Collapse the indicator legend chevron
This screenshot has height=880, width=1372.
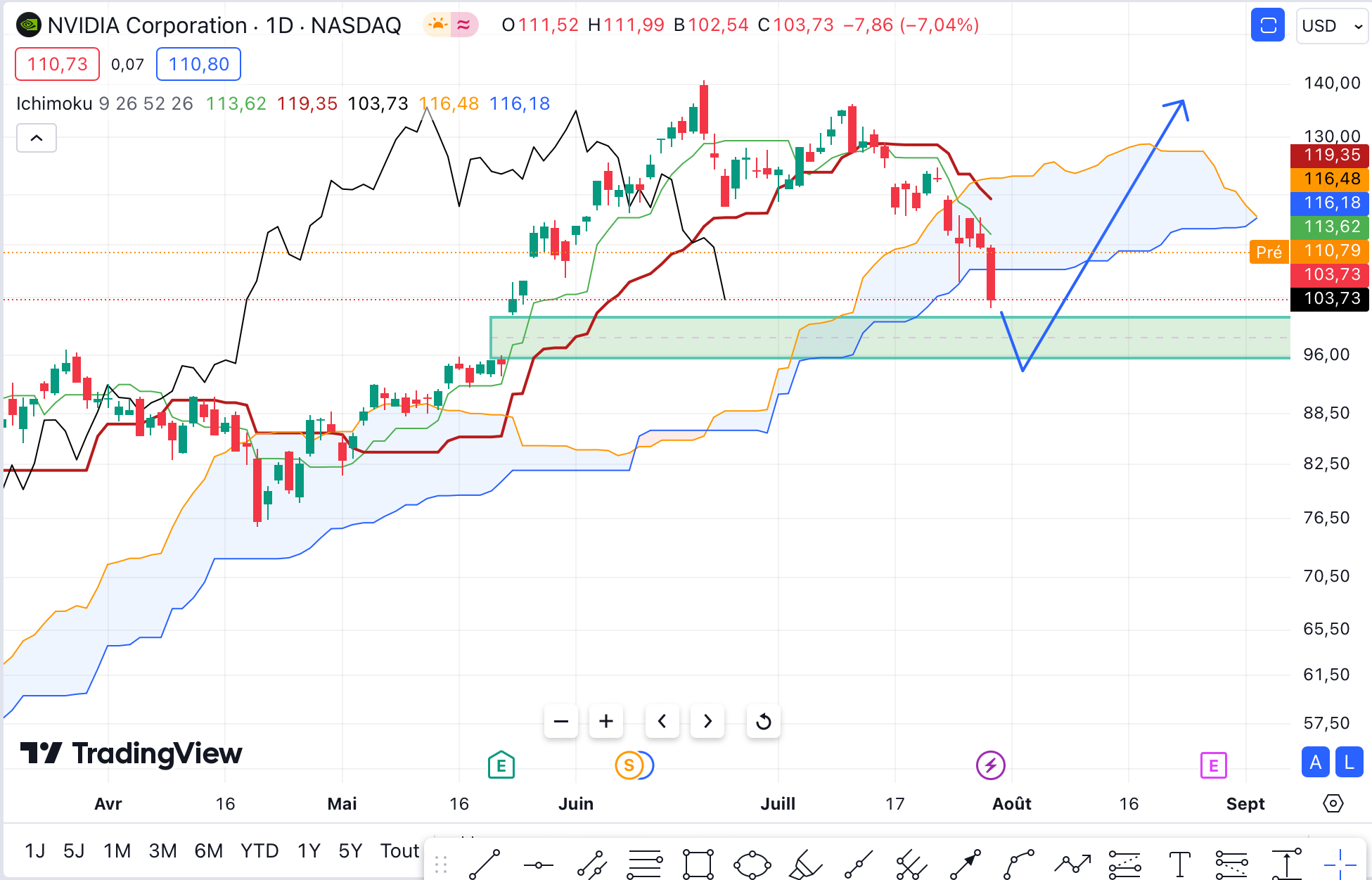tap(37, 138)
